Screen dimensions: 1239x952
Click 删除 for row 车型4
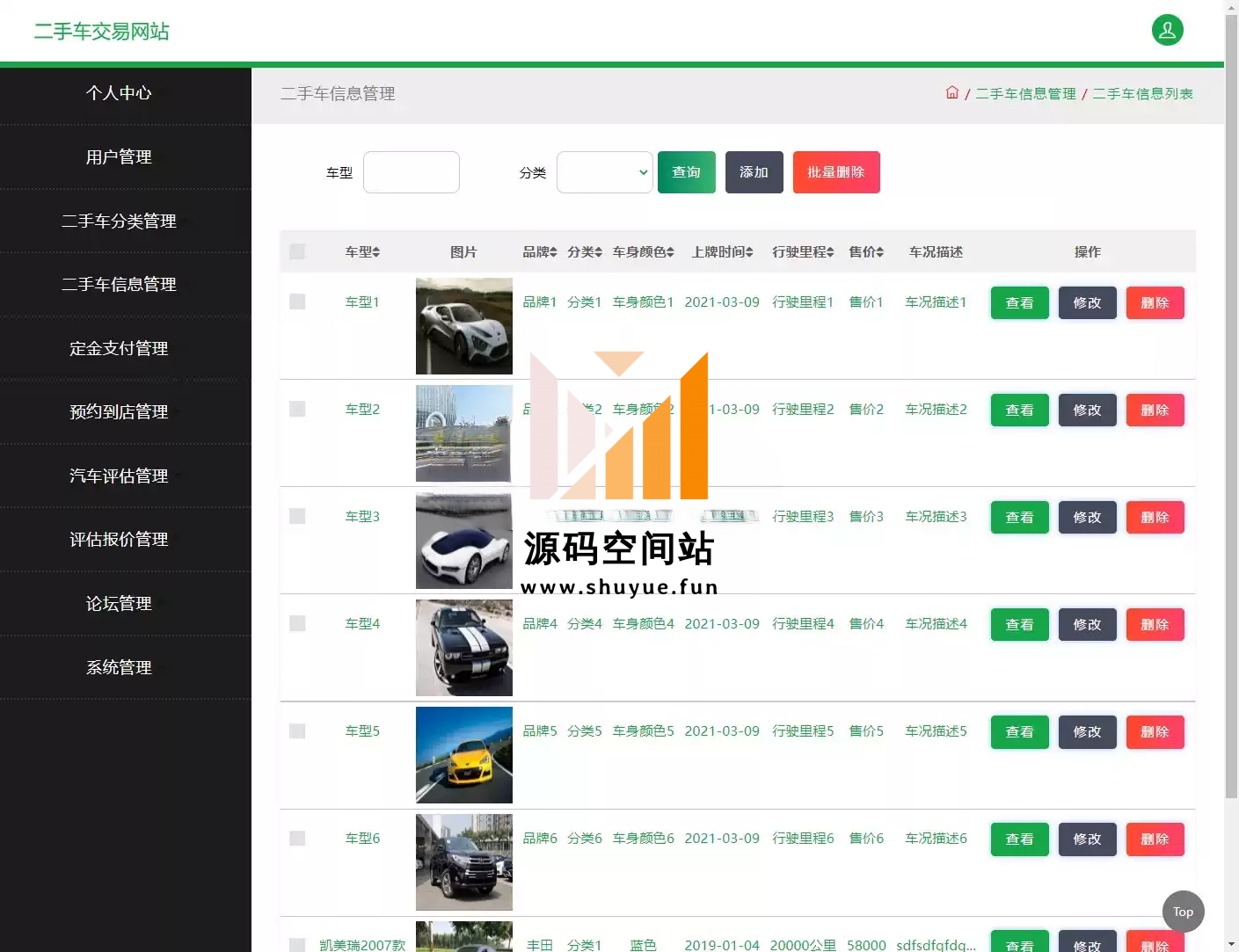pos(1155,624)
